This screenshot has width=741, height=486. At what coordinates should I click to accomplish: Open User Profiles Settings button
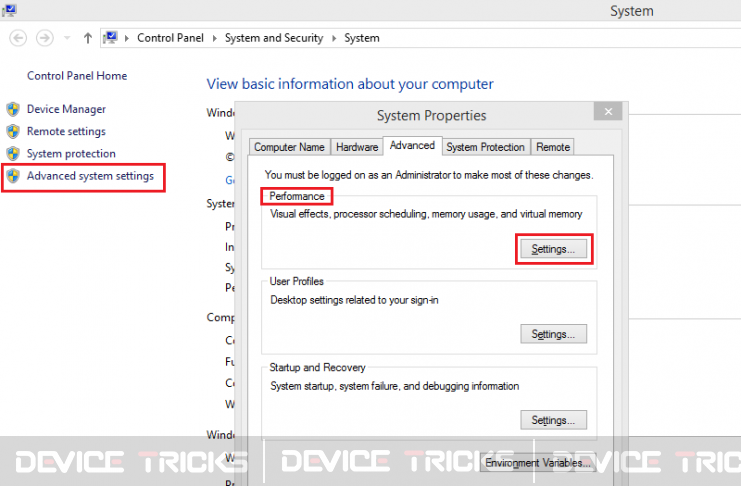(553, 334)
